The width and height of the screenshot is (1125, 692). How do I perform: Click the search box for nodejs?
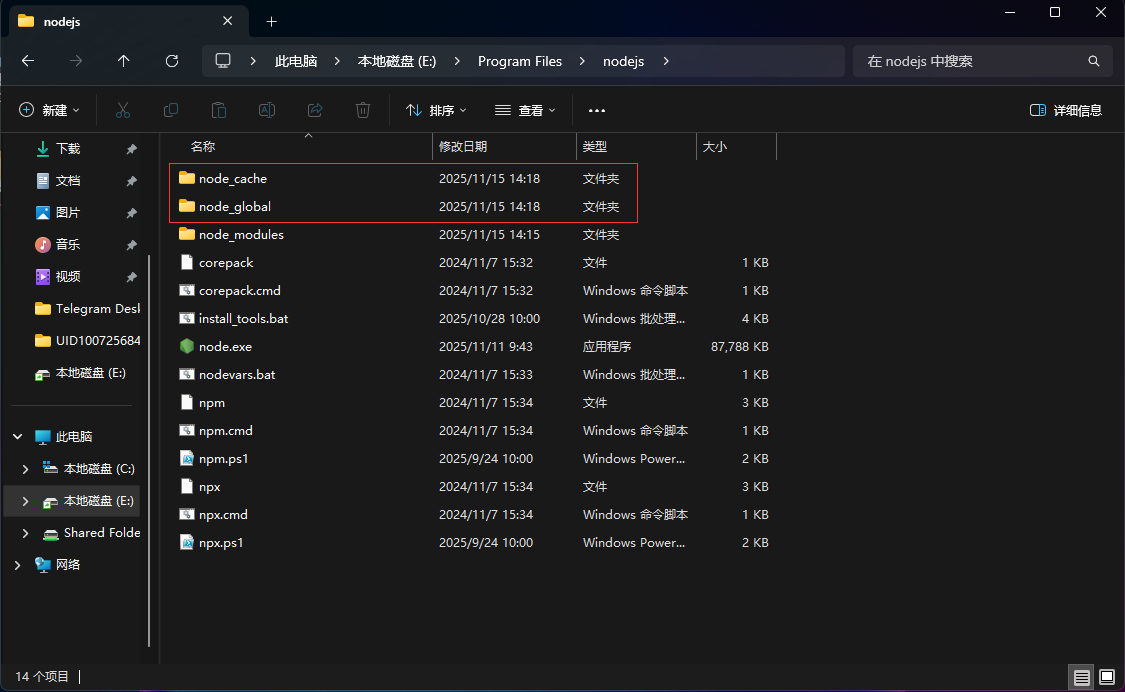pos(970,61)
